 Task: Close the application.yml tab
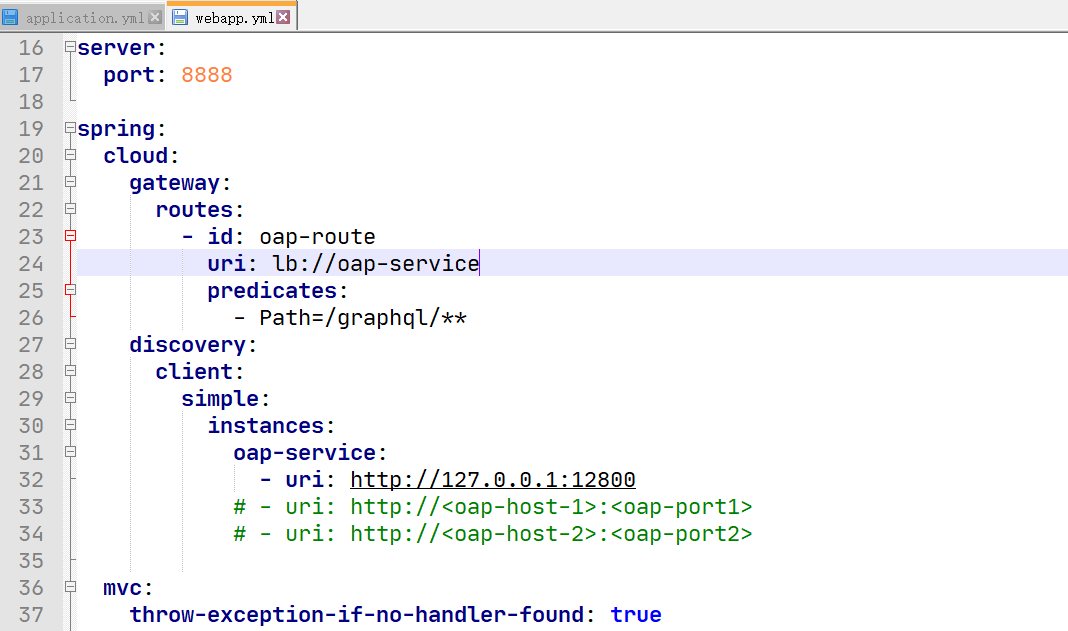click(x=155, y=18)
